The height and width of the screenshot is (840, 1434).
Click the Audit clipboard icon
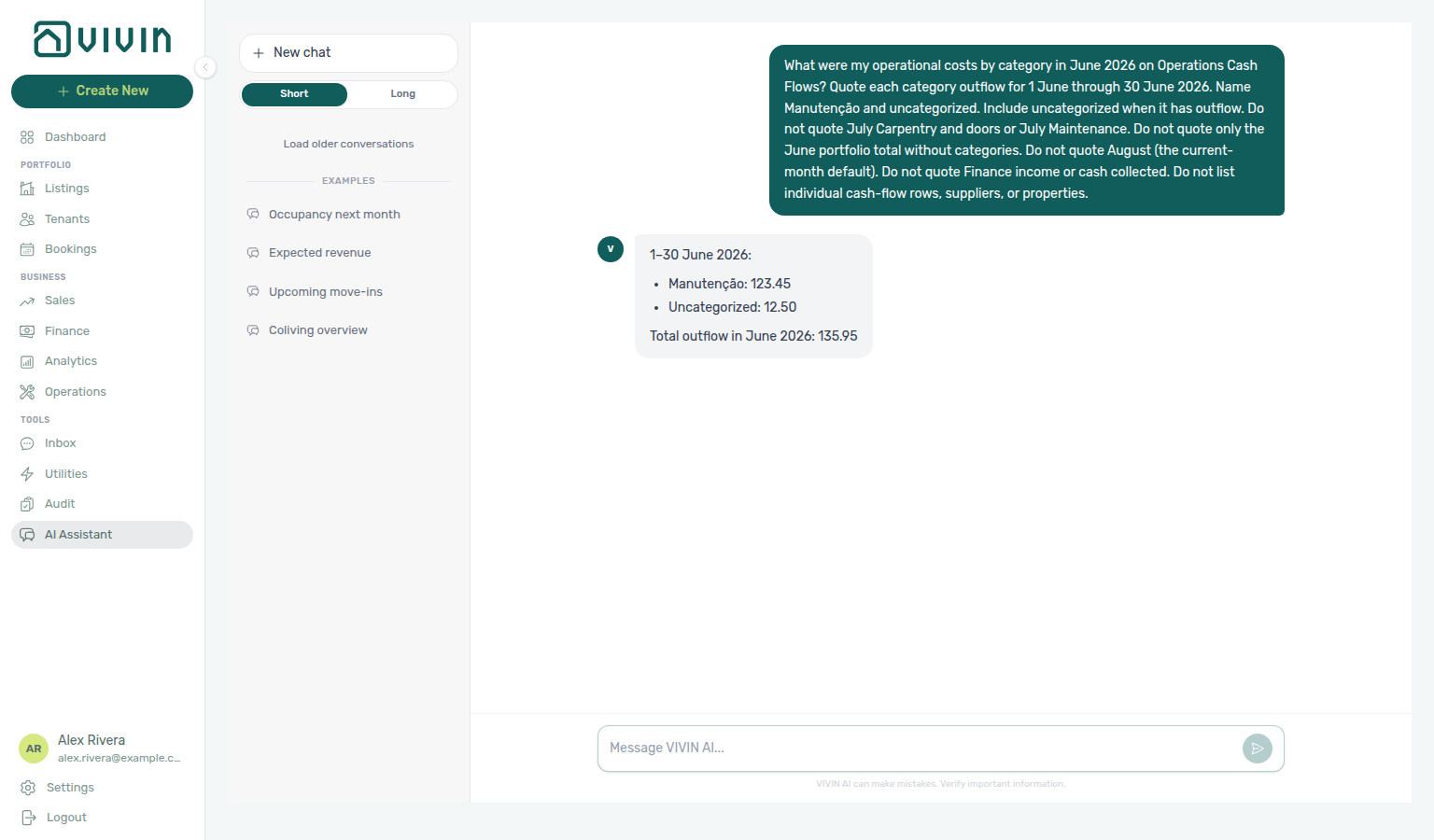pos(27,504)
